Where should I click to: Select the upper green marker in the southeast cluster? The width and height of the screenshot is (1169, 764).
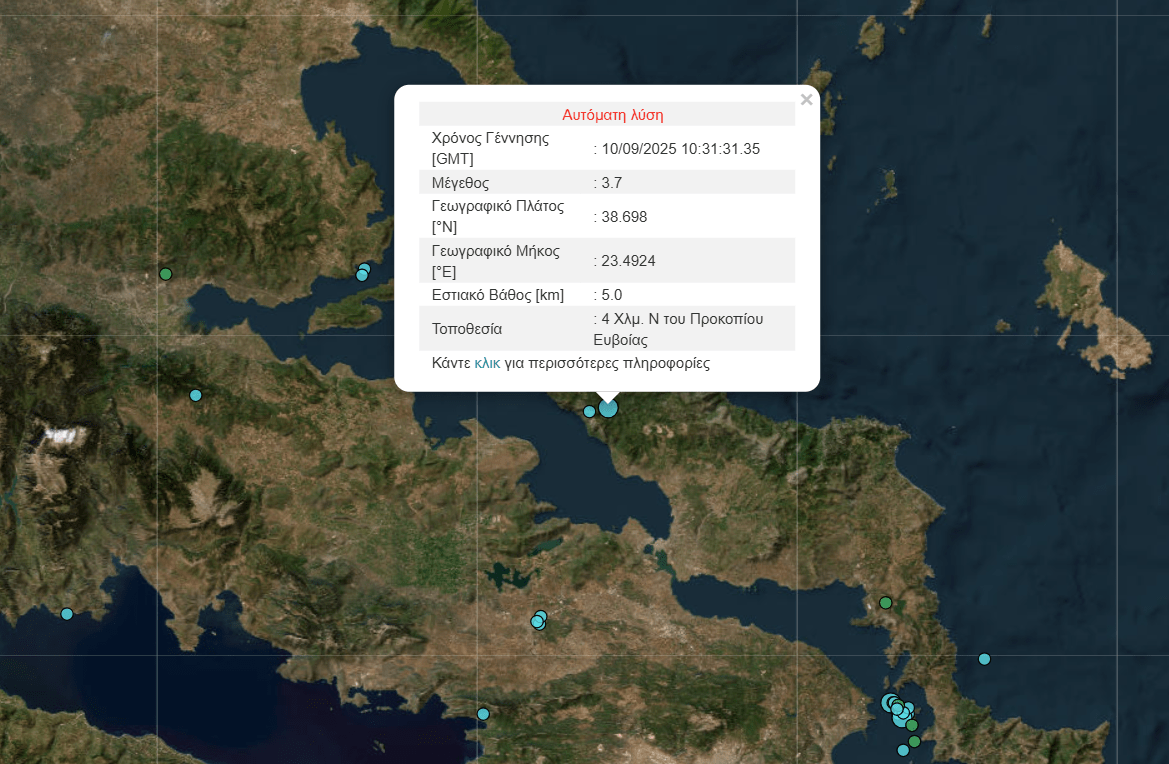(x=912, y=725)
